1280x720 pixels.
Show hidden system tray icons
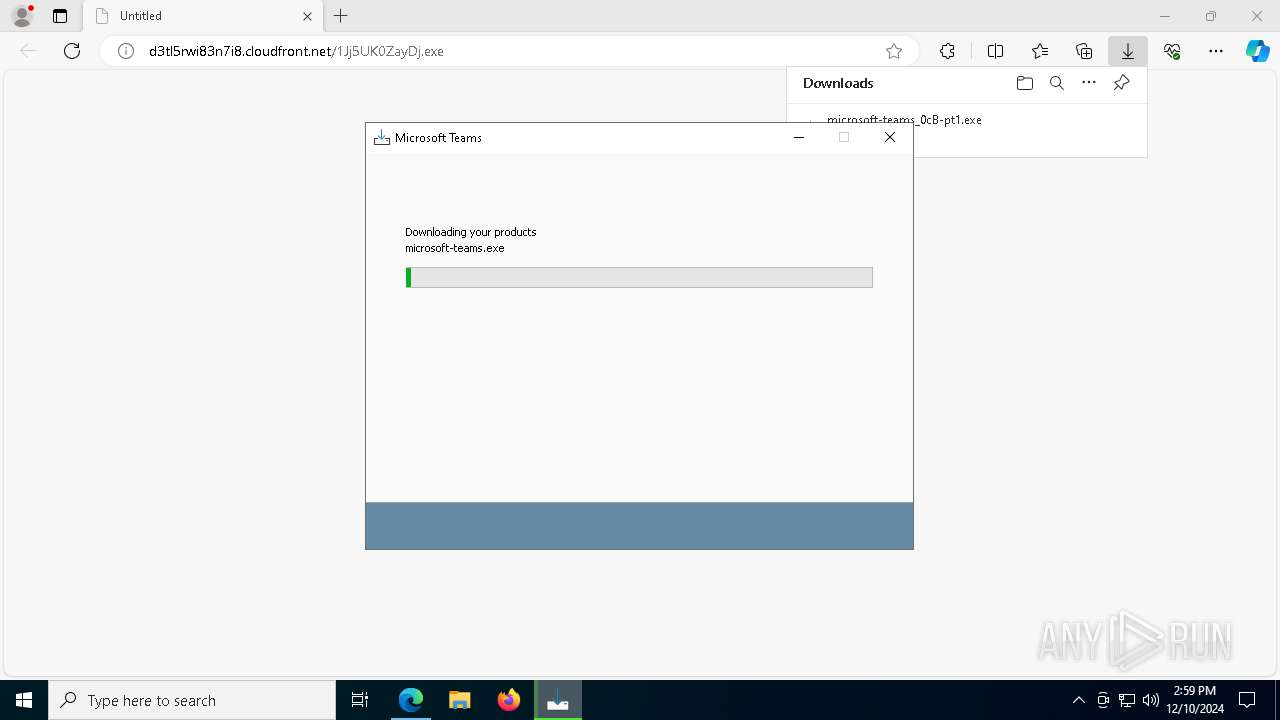point(1078,700)
